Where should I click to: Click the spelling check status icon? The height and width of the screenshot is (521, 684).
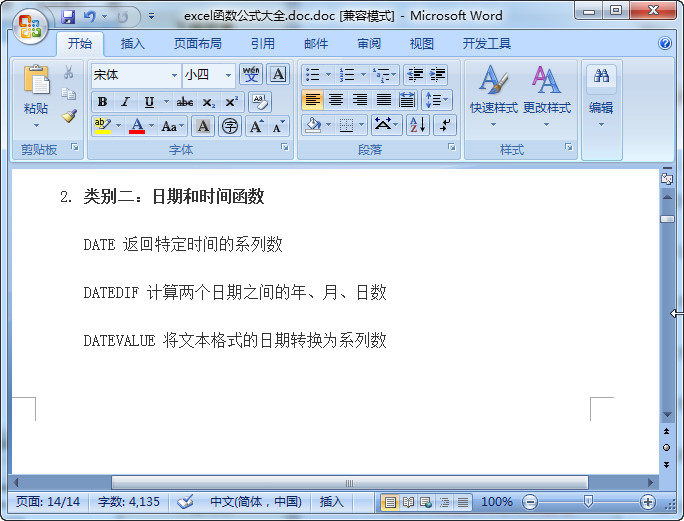[x=185, y=502]
